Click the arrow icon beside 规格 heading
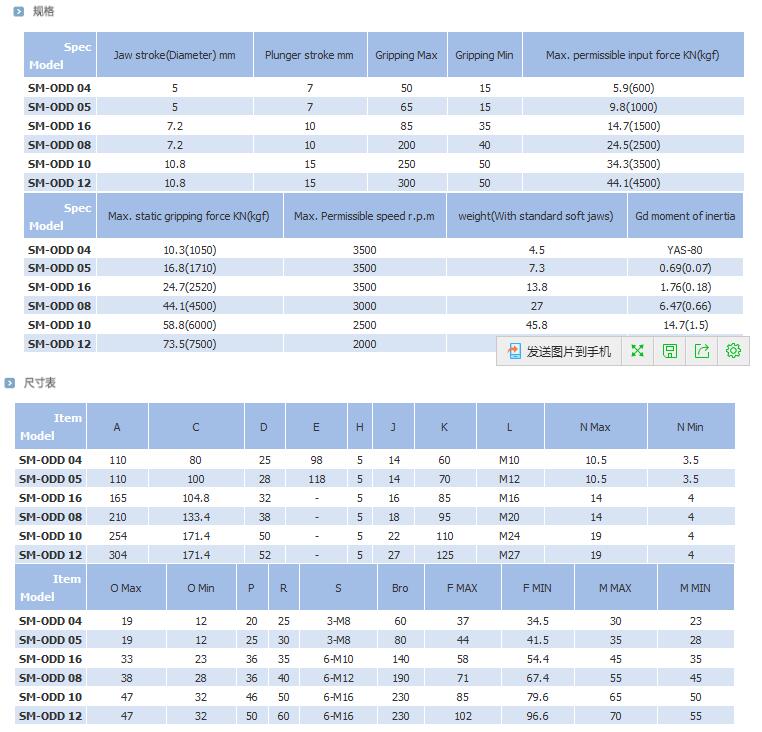Screen dimensions: 762x732 tap(18, 11)
